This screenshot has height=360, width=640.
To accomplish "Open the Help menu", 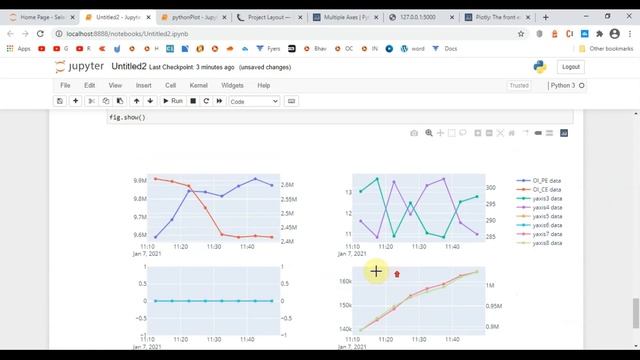I will [264, 85].
